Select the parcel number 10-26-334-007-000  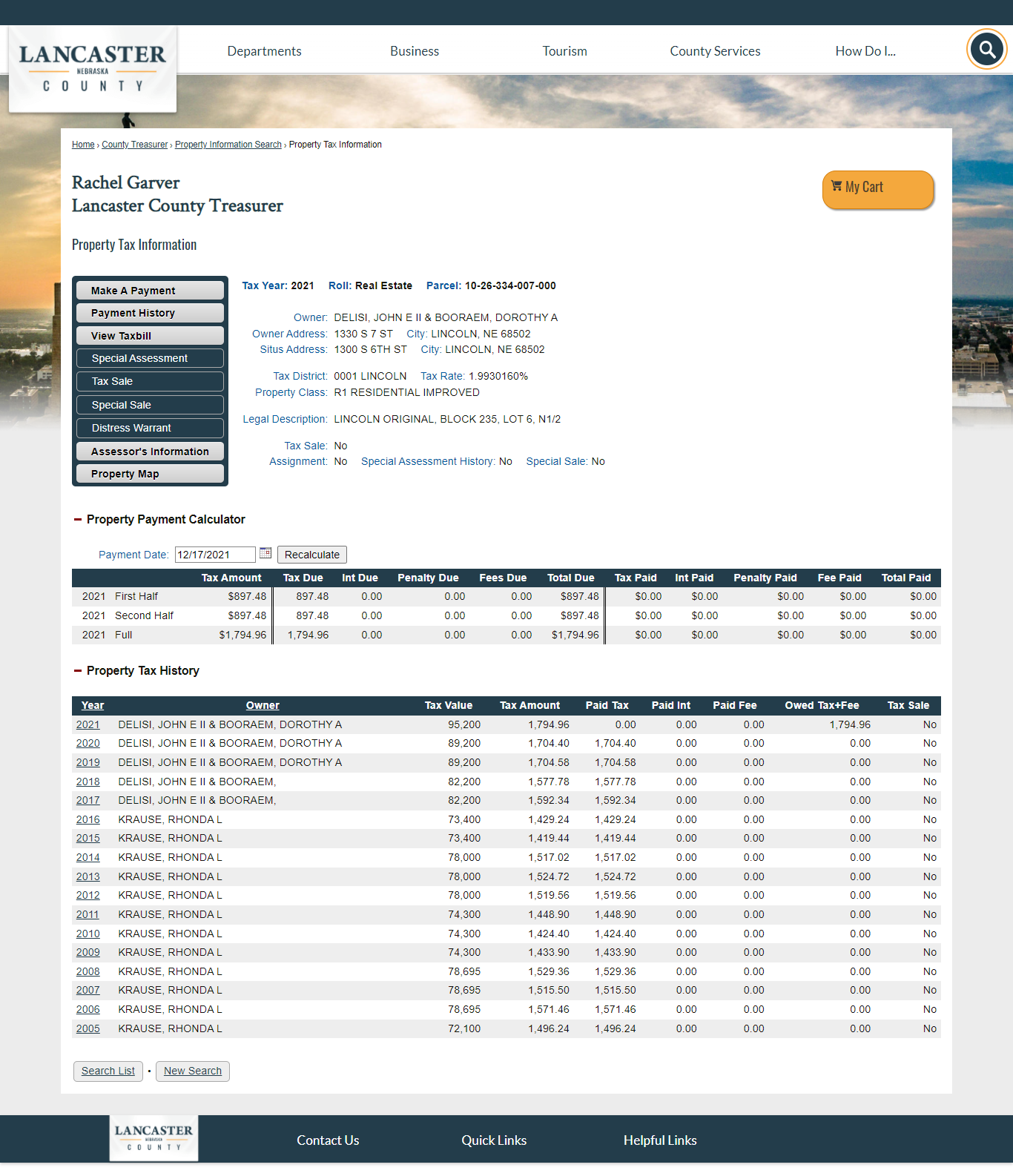point(510,285)
